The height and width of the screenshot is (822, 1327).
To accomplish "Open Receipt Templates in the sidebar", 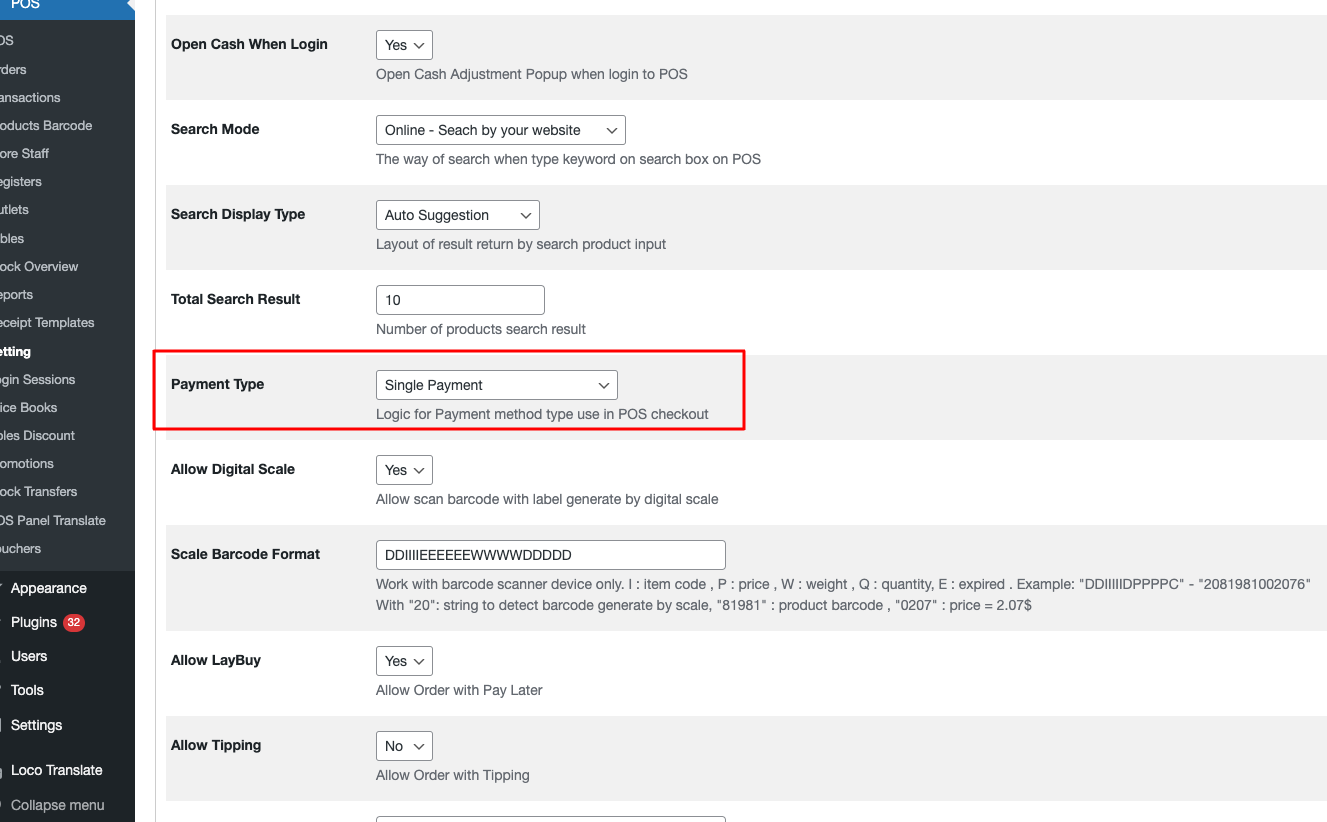I will [x=47, y=323].
